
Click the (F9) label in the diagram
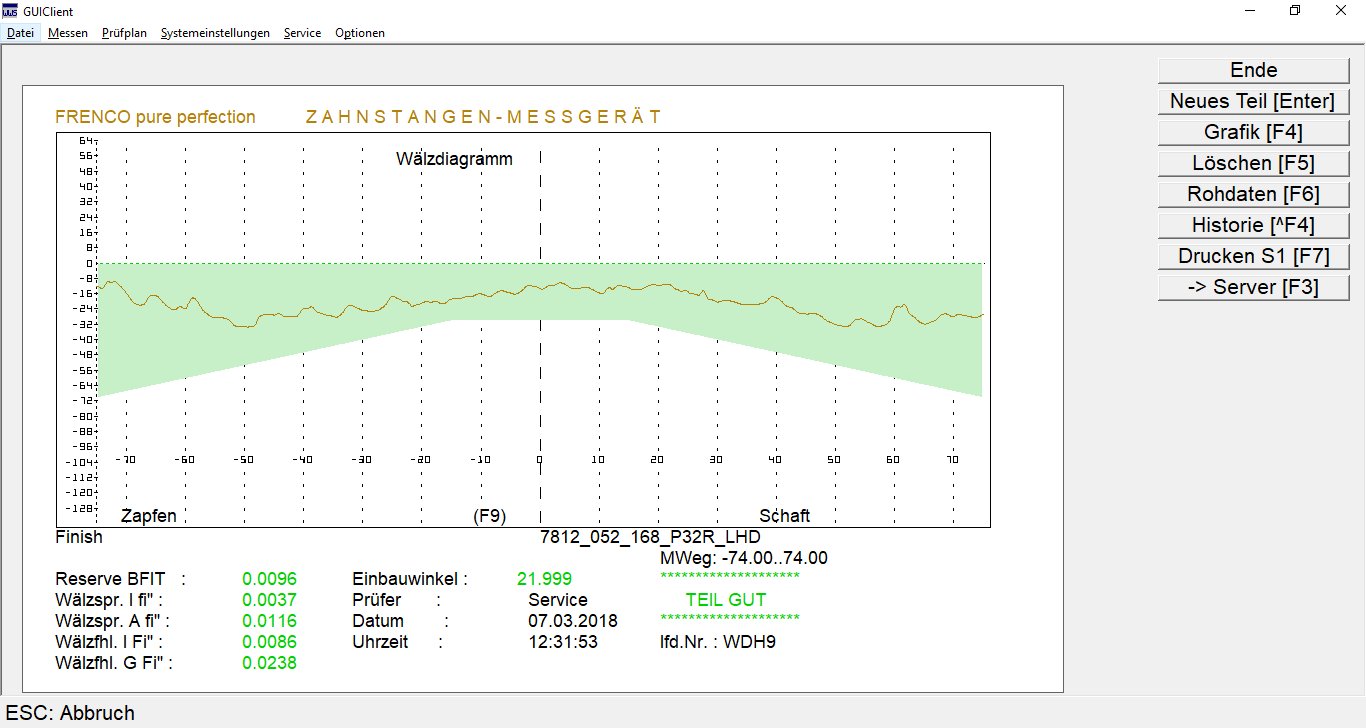(x=489, y=516)
